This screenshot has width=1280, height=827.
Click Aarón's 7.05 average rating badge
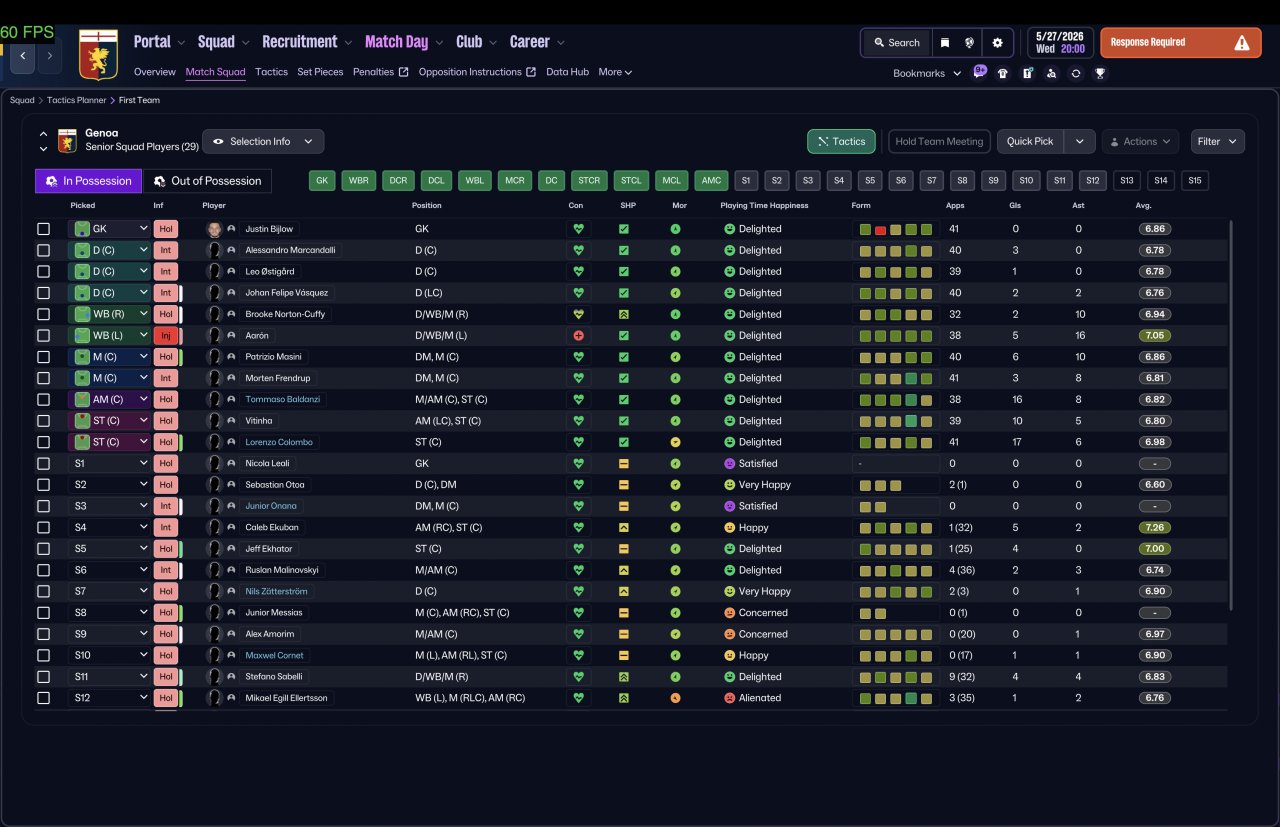click(x=1156, y=336)
